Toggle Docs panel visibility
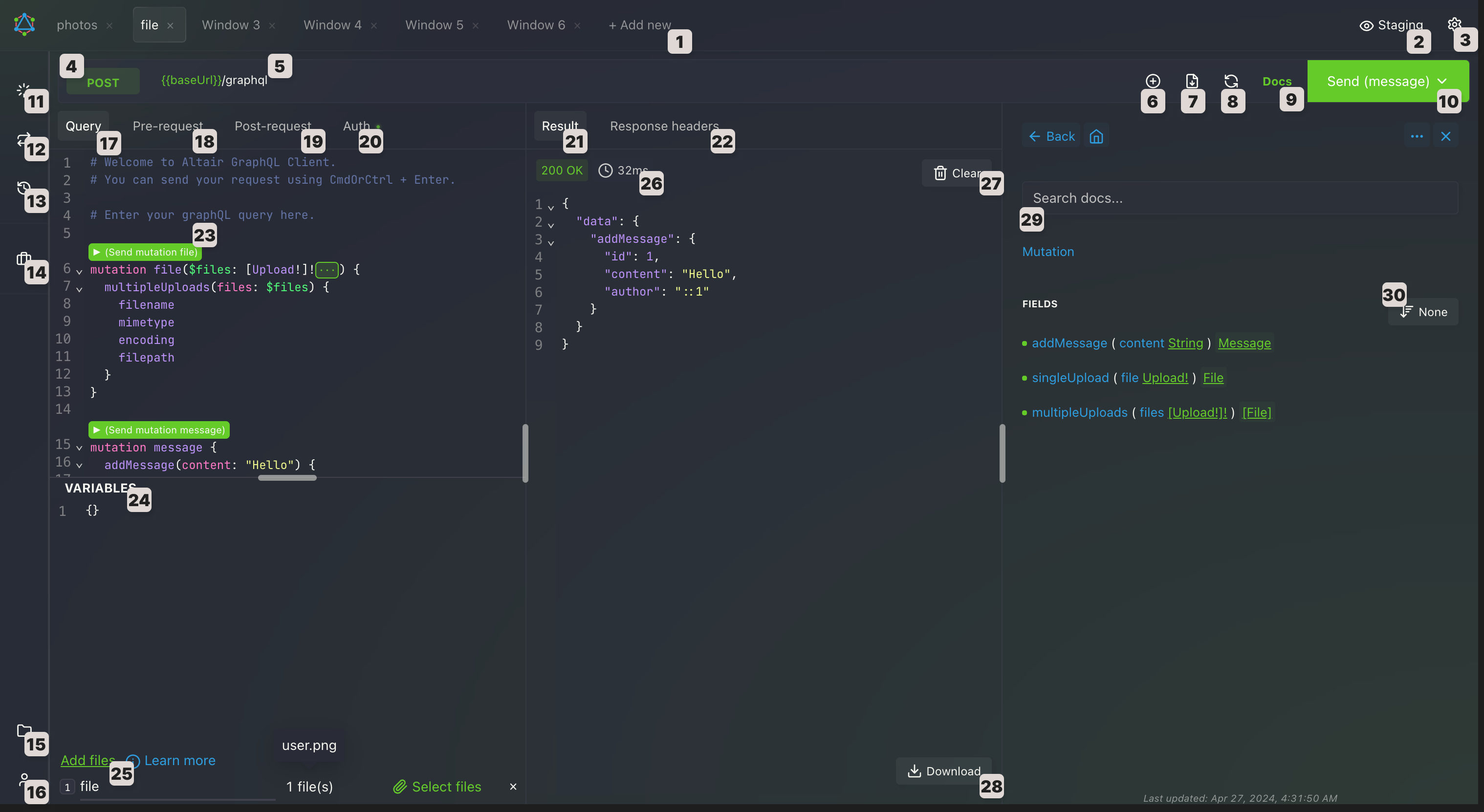1484x812 pixels. [x=1276, y=81]
